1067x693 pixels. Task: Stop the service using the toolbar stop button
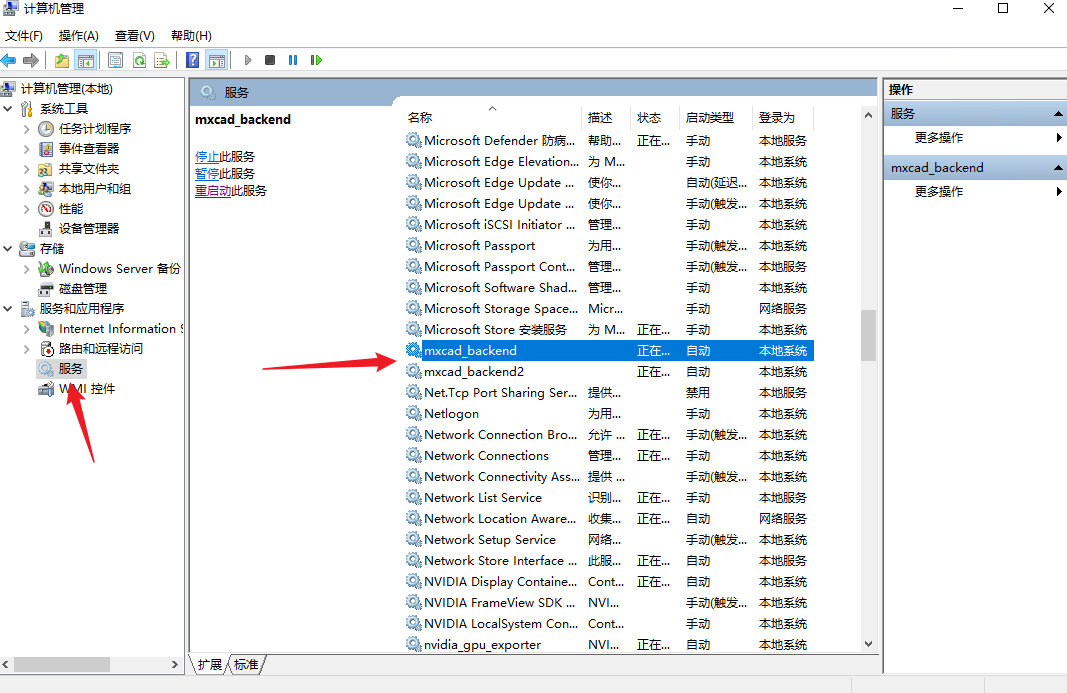coord(270,60)
